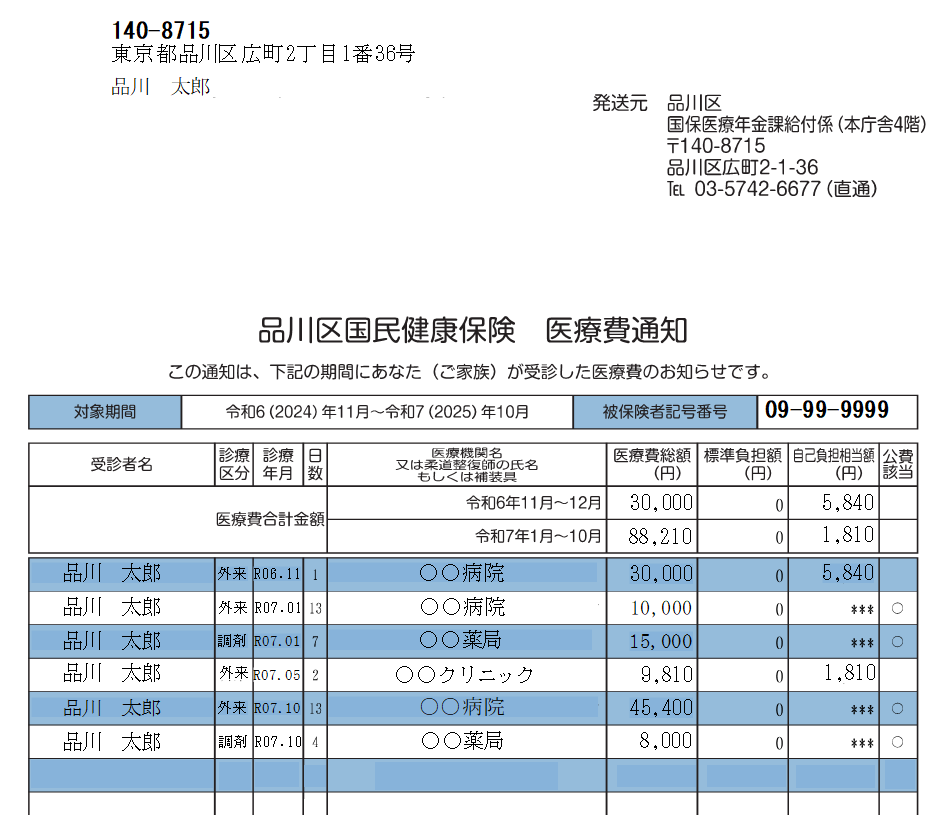Select the 医療費総額 column header
947x815 pixels.
pyautogui.click(x=651, y=464)
